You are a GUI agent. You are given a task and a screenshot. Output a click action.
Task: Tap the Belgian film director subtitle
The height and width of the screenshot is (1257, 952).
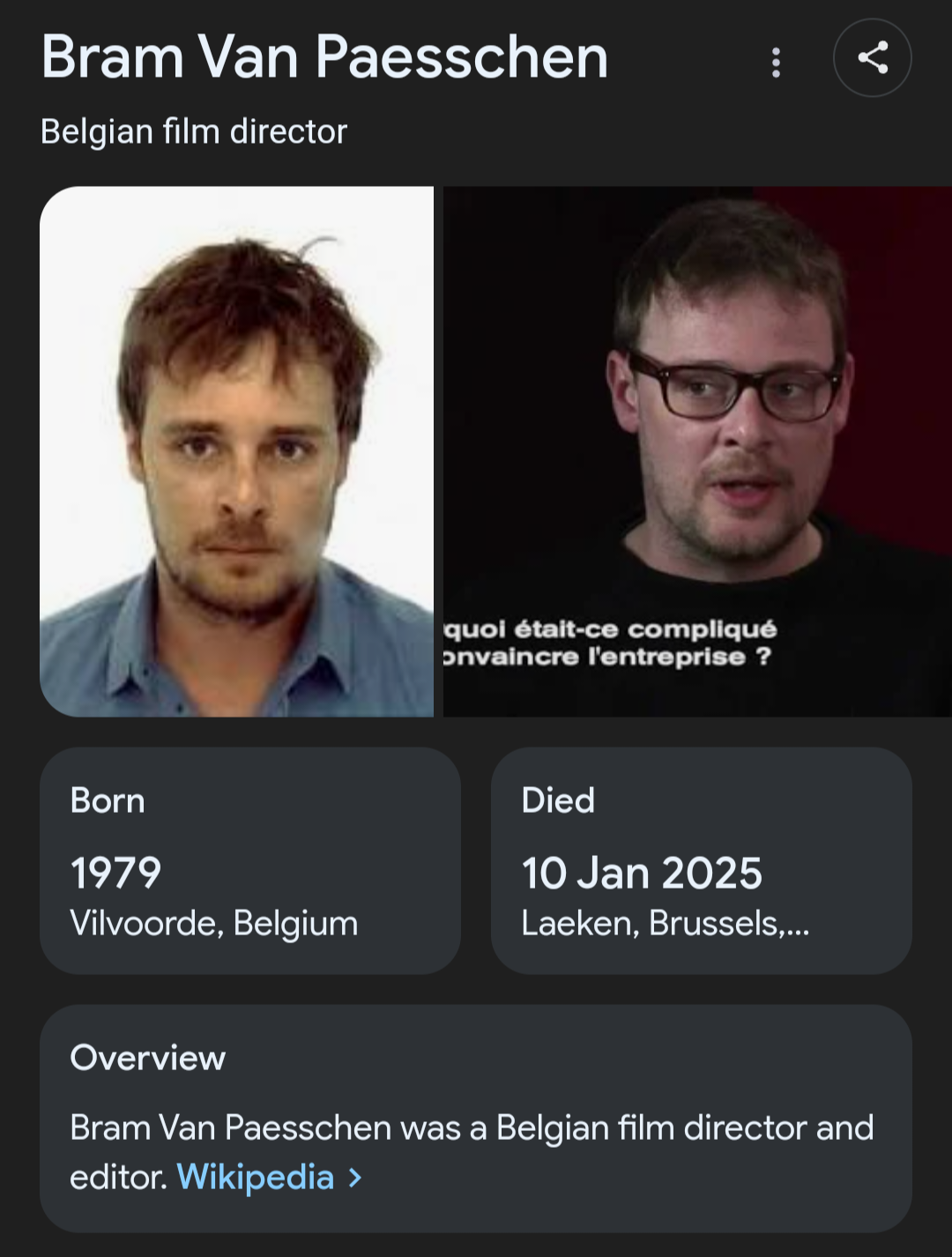click(x=194, y=132)
